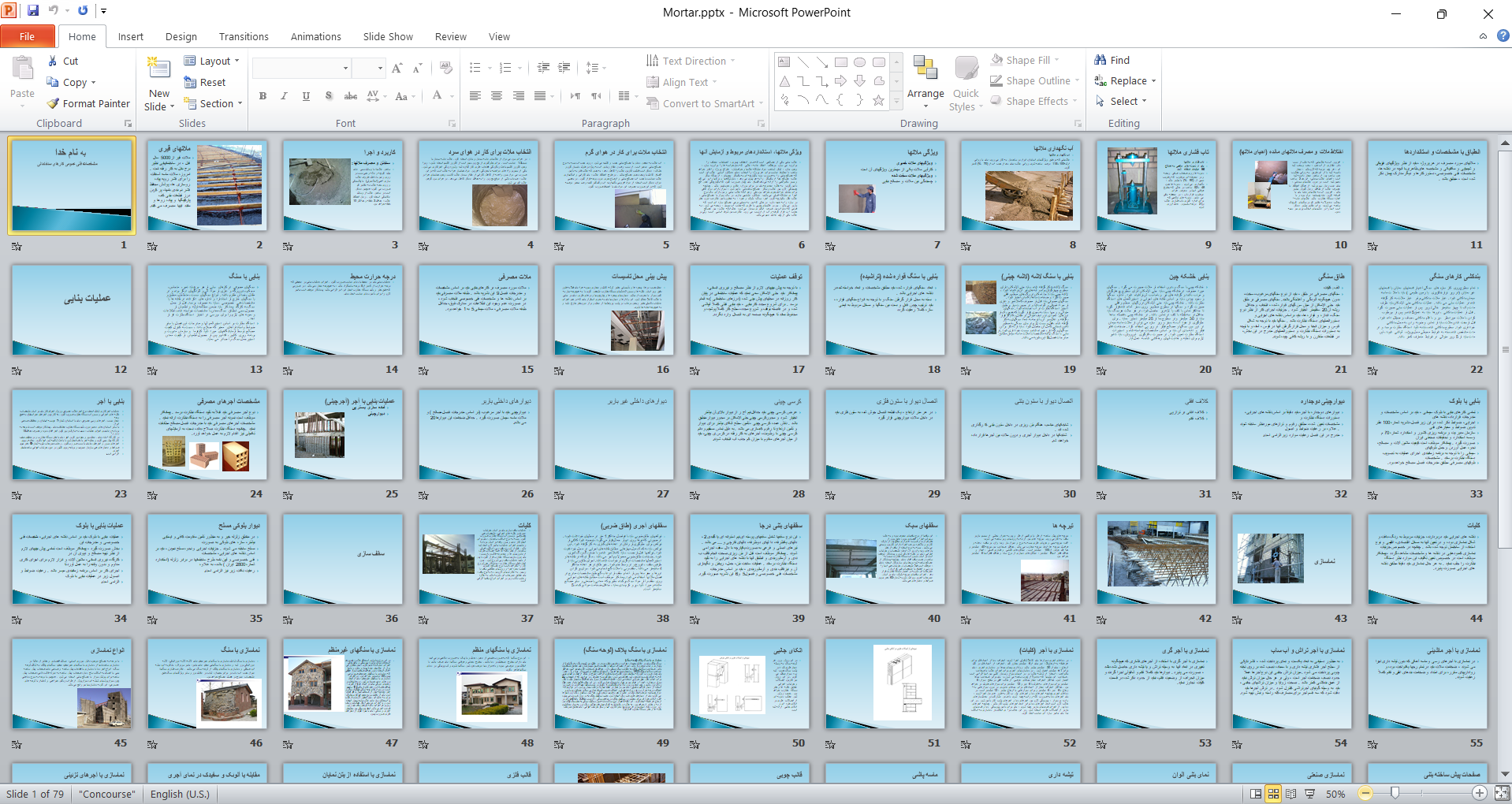
Task: Decrease list indent level
Action: 543,68
